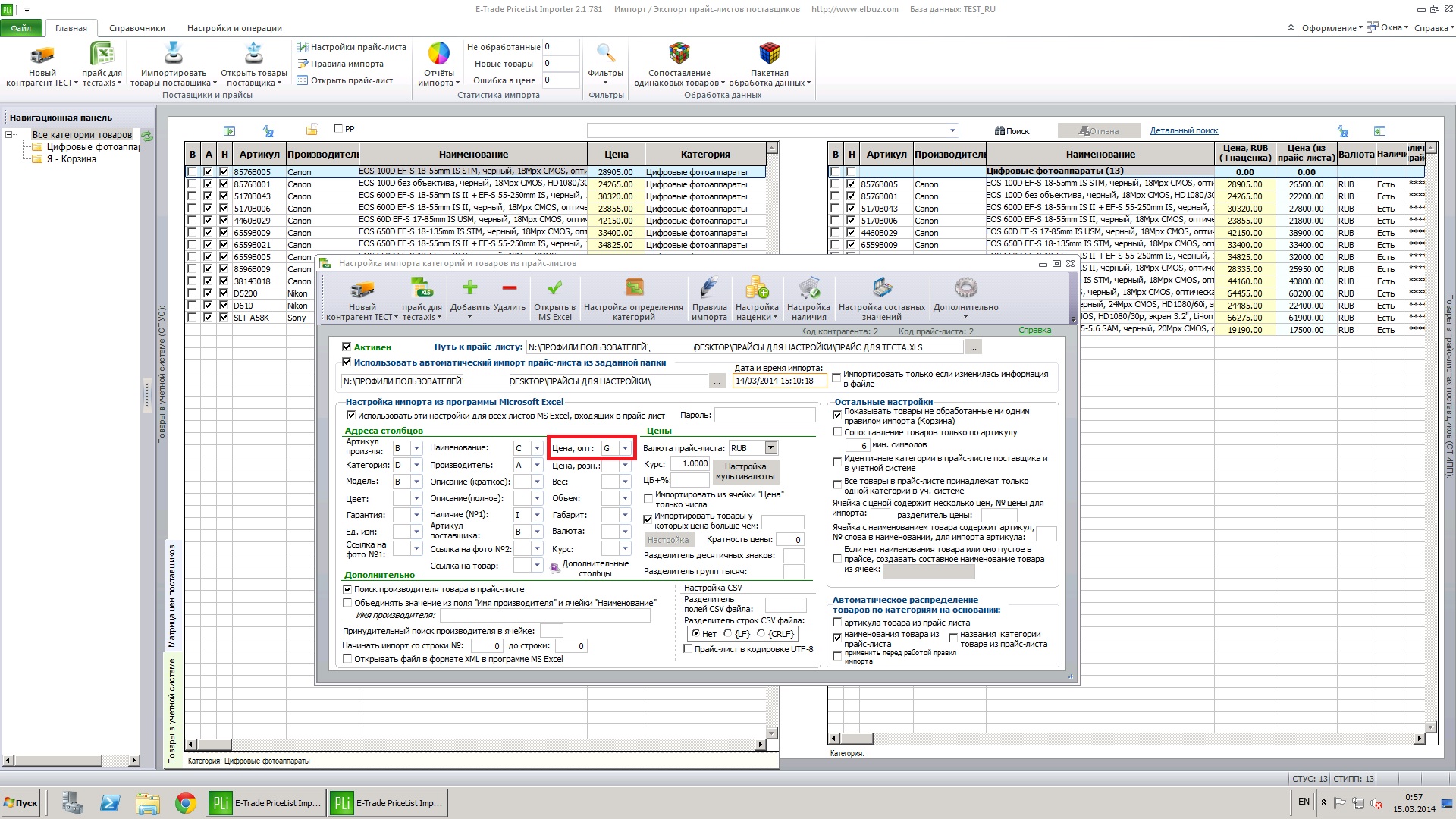Open the 'Цена, опт' column dropdown
Screen dimensions: 1456x819
[625, 448]
